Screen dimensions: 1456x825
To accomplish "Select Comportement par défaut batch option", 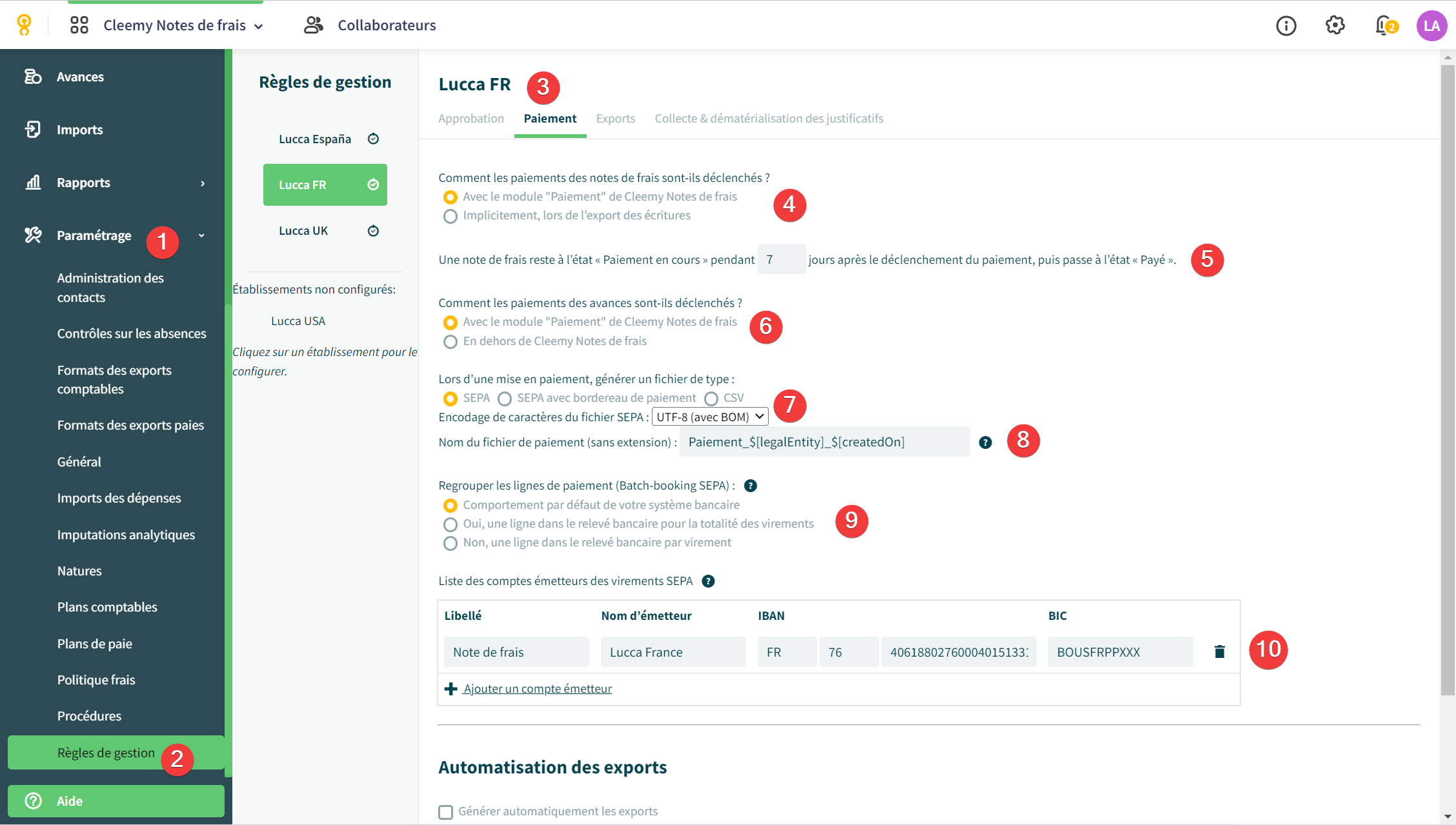I will coord(450,505).
